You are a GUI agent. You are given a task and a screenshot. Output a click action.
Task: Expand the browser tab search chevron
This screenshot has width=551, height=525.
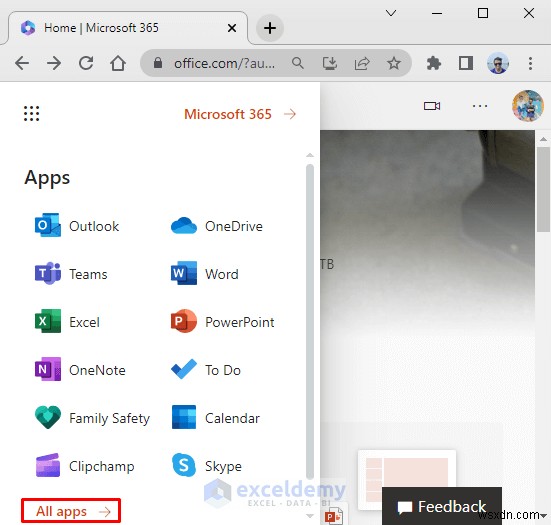click(391, 13)
